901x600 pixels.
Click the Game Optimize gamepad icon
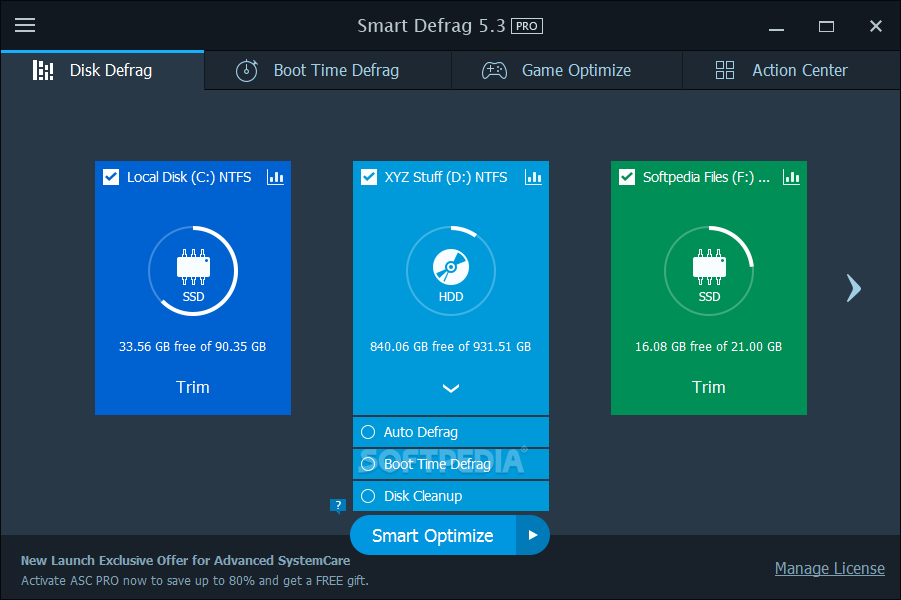pos(494,71)
